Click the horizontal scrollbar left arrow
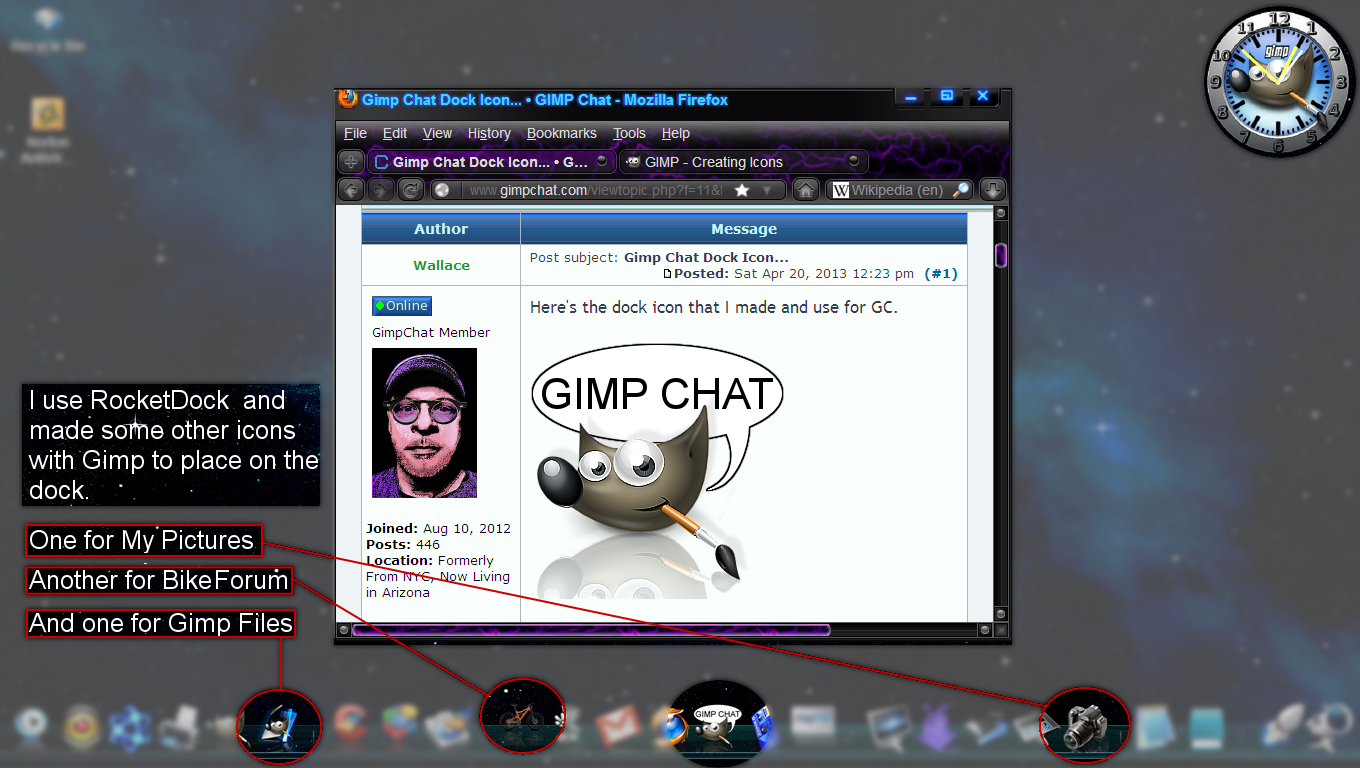The image size is (1360, 768). click(x=343, y=630)
